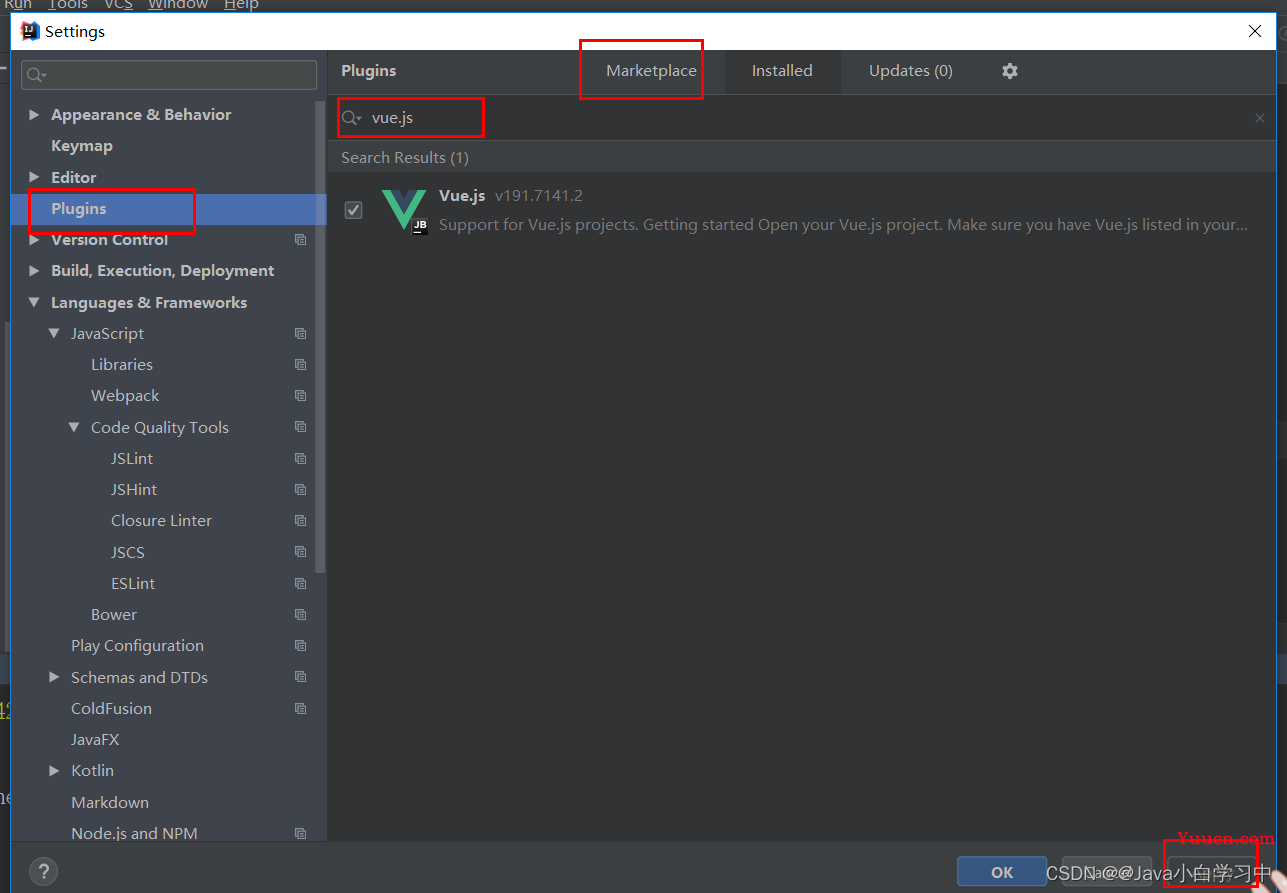Viewport: 1287px width, 893px height.
Task: Open the help question mark button
Action: tap(43, 871)
